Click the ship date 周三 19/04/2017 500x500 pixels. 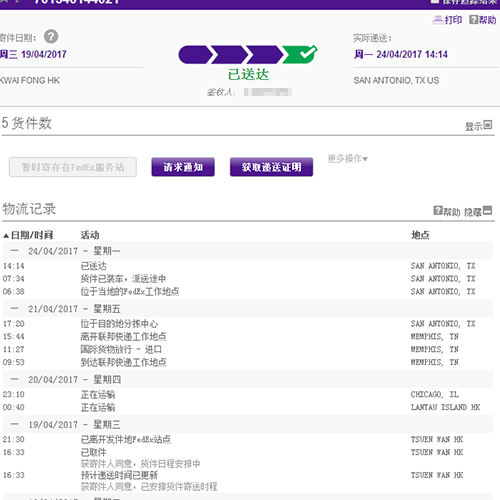coord(33,54)
